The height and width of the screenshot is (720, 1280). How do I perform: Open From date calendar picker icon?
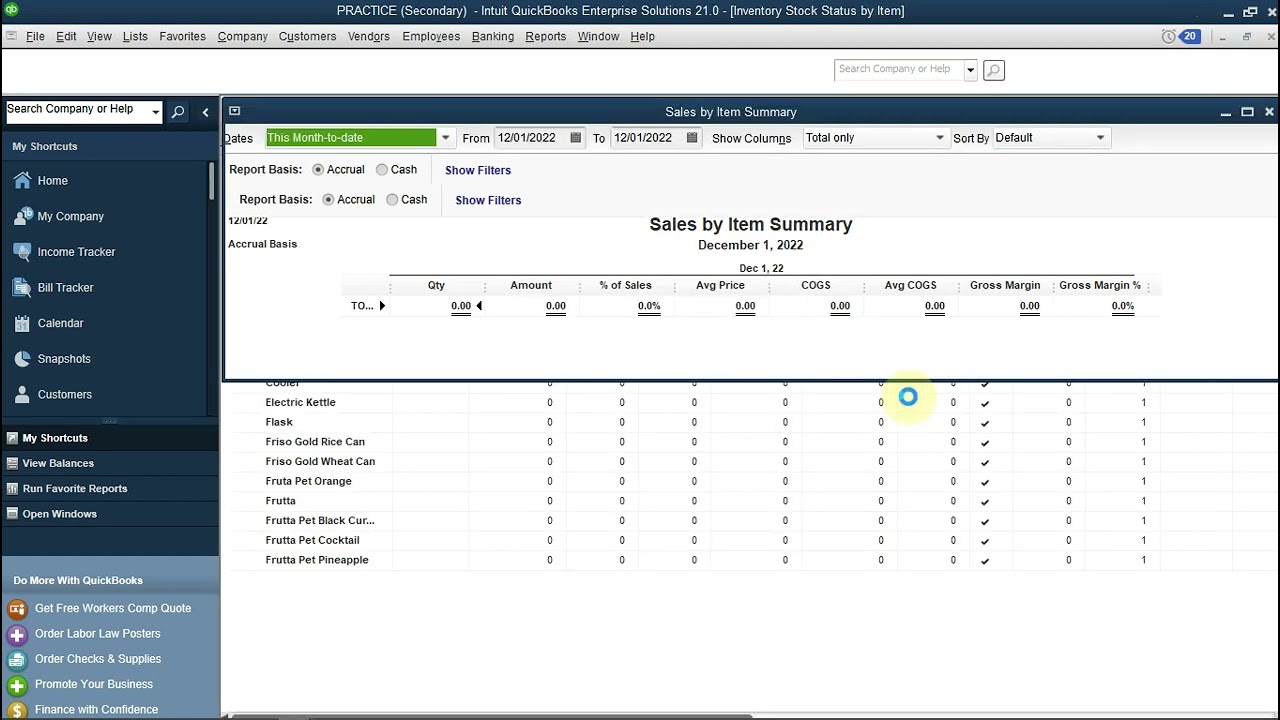pyautogui.click(x=576, y=138)
